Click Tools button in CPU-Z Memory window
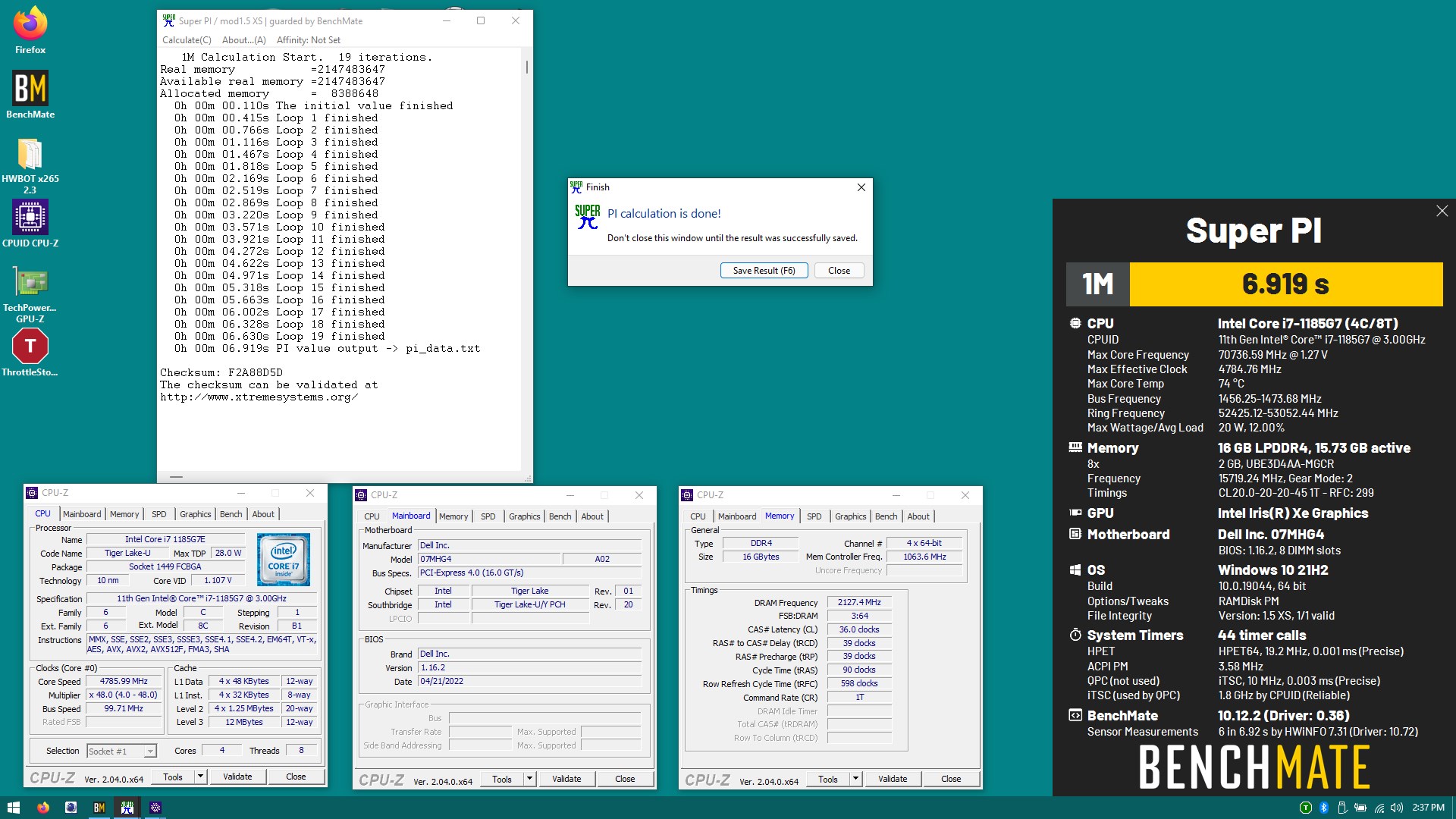 pyautogui.click(x=828, y=779)
